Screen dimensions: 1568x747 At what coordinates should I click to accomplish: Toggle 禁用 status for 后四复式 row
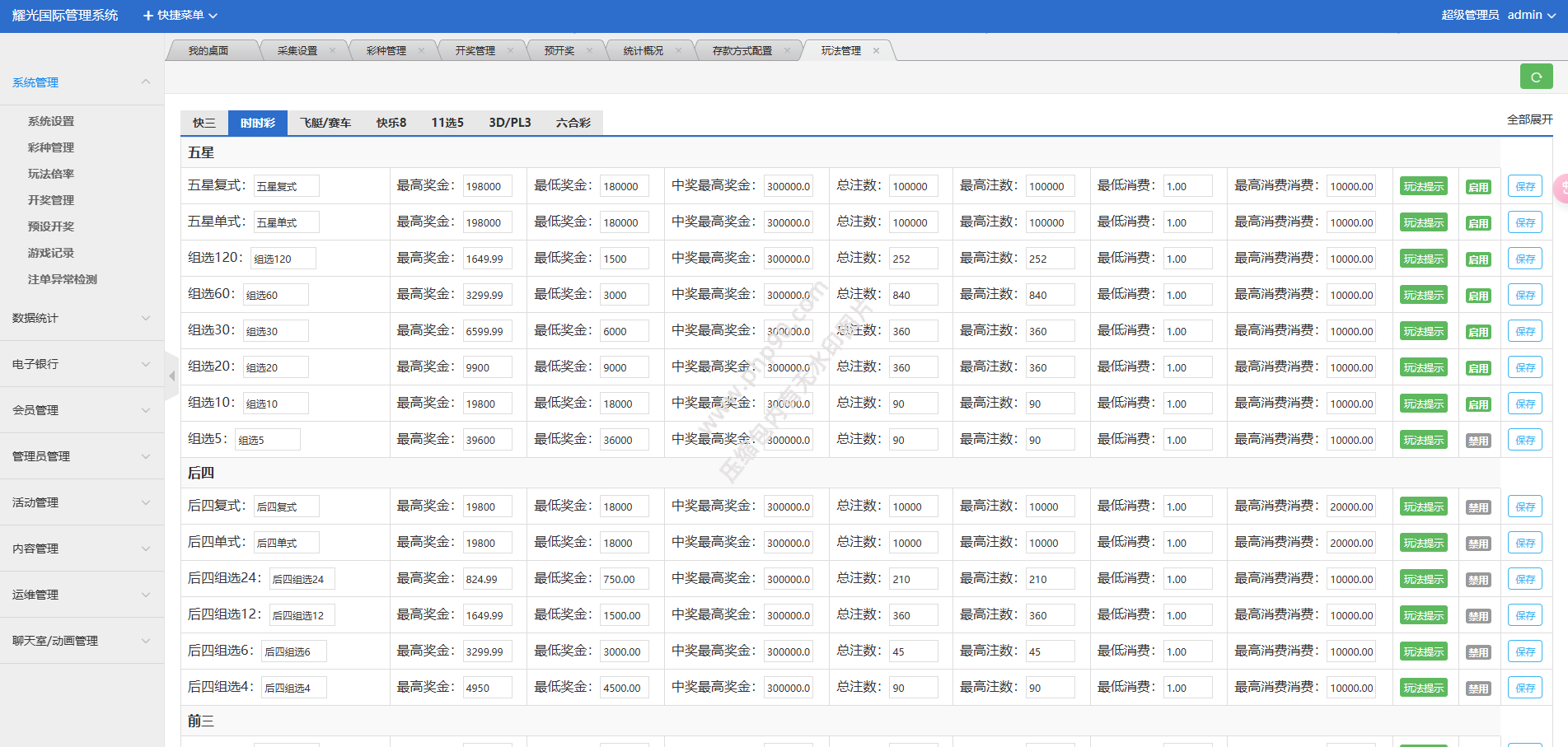(x=1478, y=507)
